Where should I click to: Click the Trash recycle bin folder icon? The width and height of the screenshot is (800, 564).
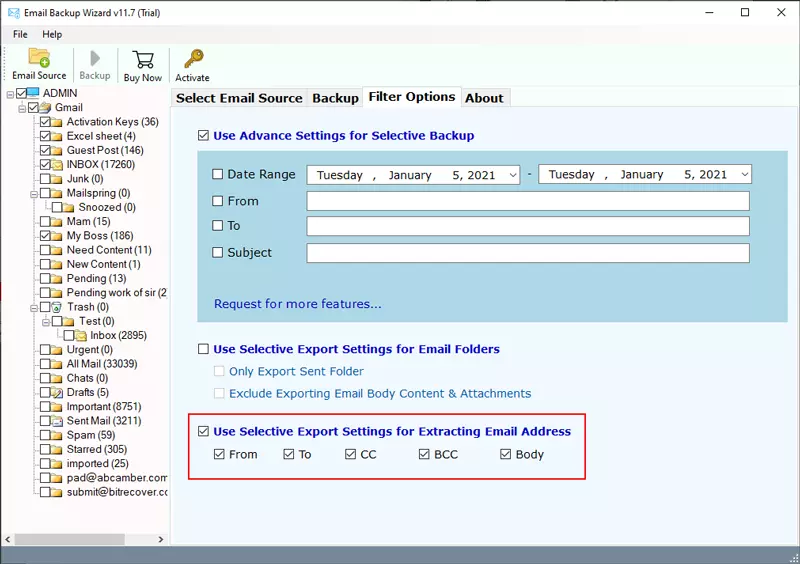click(57, 307)
